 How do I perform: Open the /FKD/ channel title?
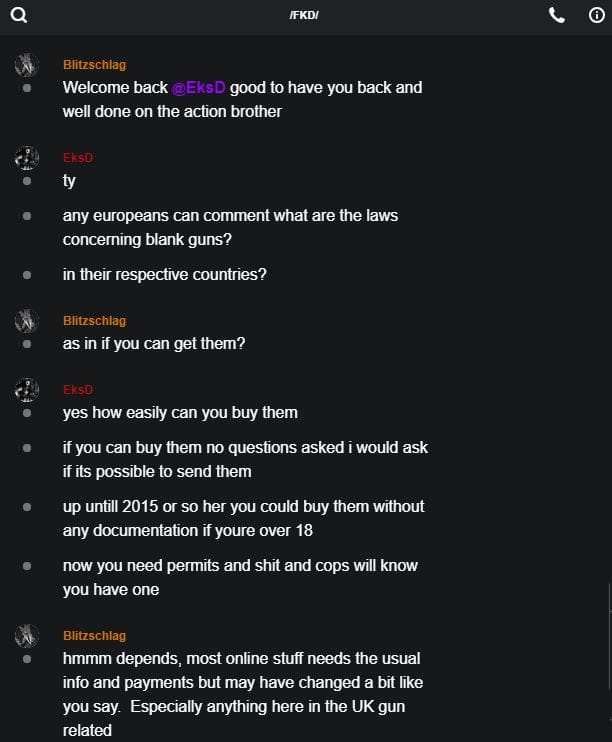tap(304, 15)
